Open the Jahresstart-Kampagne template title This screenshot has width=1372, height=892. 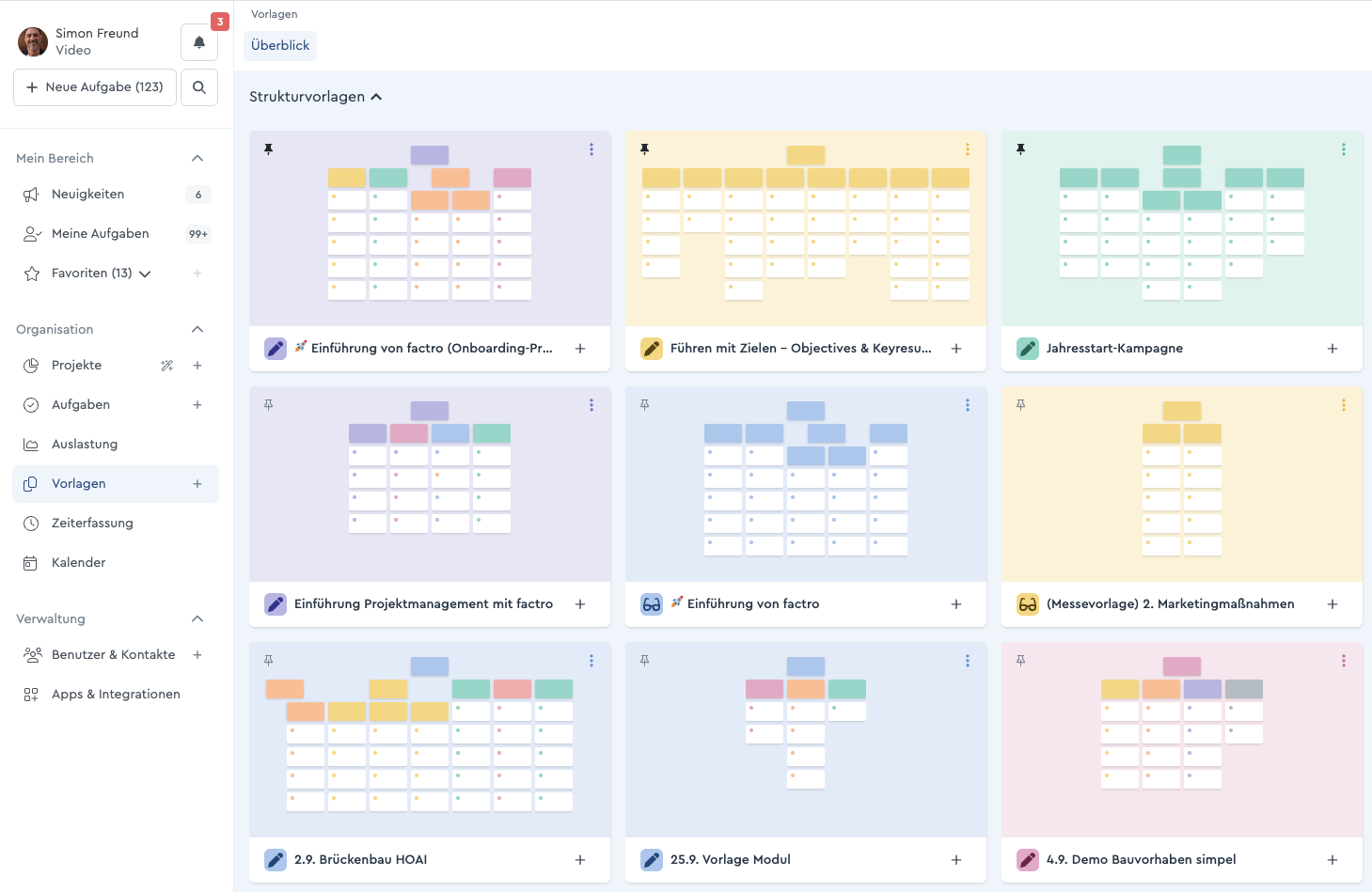tap(1114, 349)
